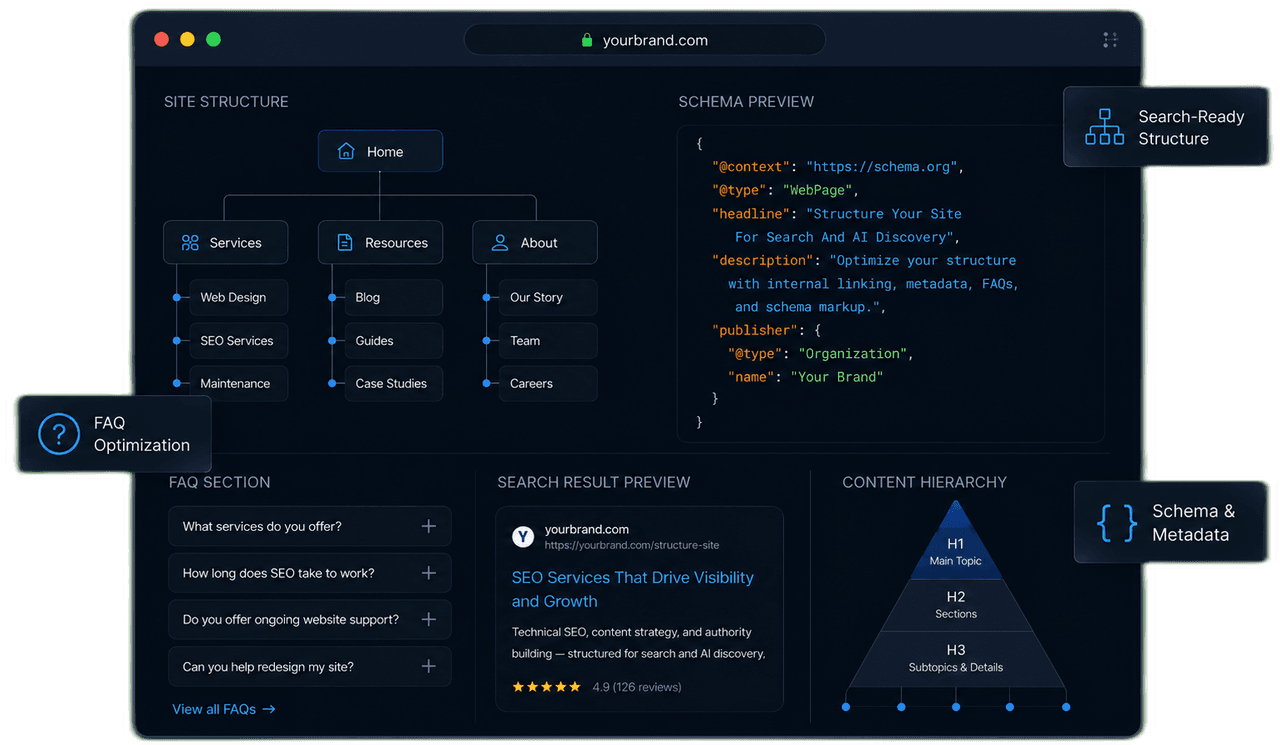Click the Schema & Metadata curly braces icon

(1116, 523)
